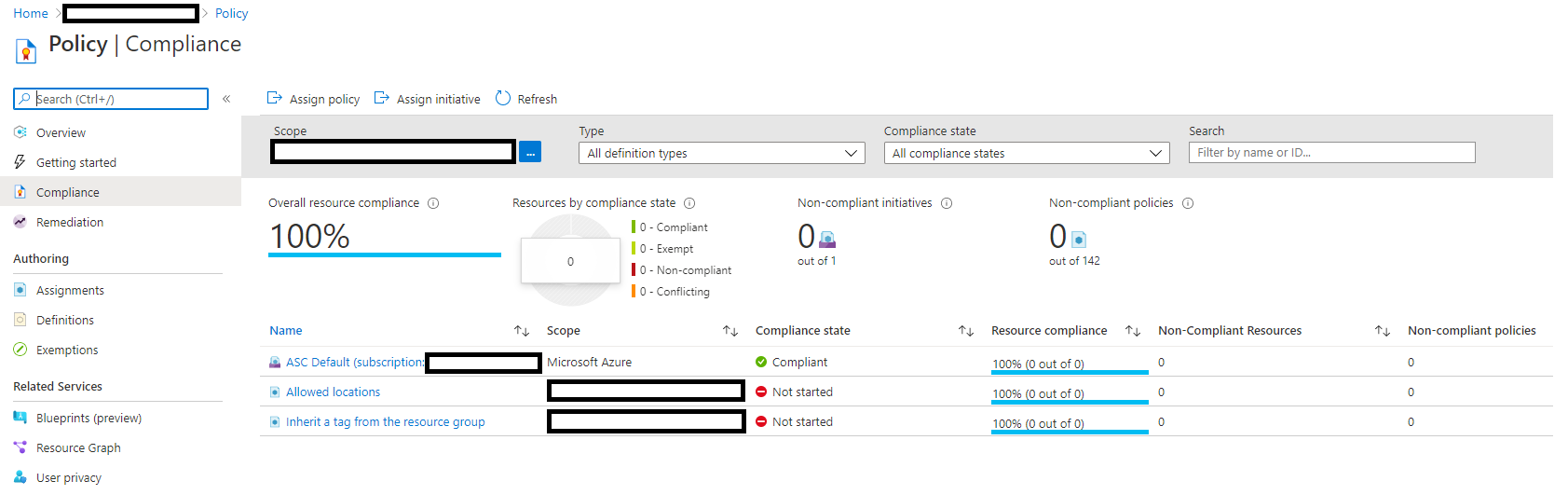Open Inherit a tag from resource group
This screenshot has width=1568, height=495.
(385, 422)
